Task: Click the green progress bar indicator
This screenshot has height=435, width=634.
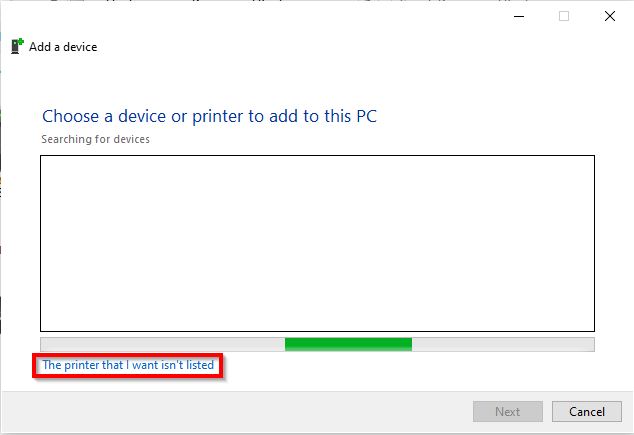Action: coord(348,344)
